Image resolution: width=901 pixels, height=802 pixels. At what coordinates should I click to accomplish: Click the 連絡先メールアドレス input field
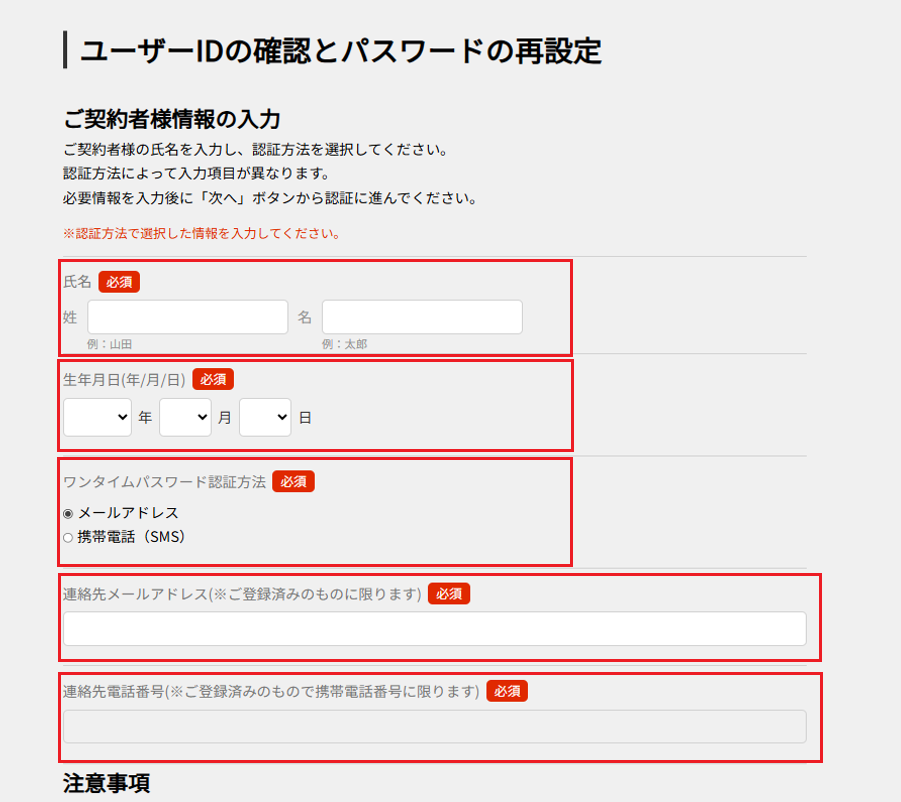coord(435,629)
